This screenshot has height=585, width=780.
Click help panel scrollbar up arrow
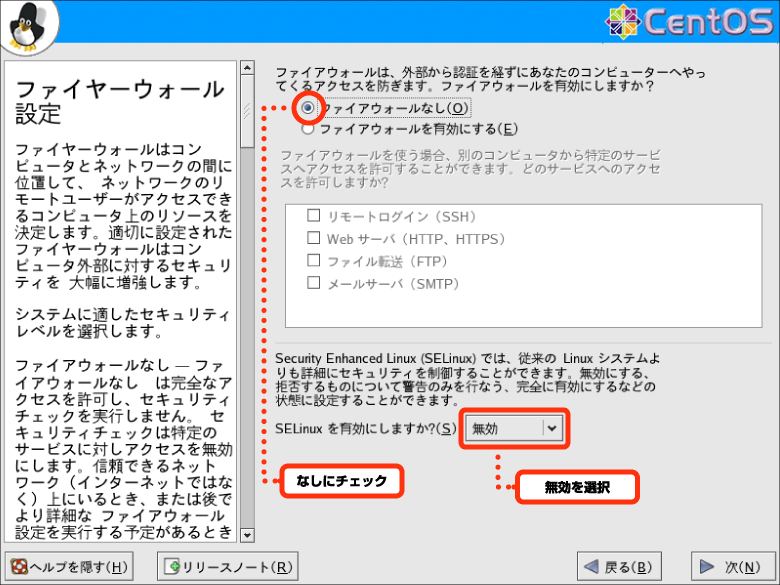click(247, 68)
